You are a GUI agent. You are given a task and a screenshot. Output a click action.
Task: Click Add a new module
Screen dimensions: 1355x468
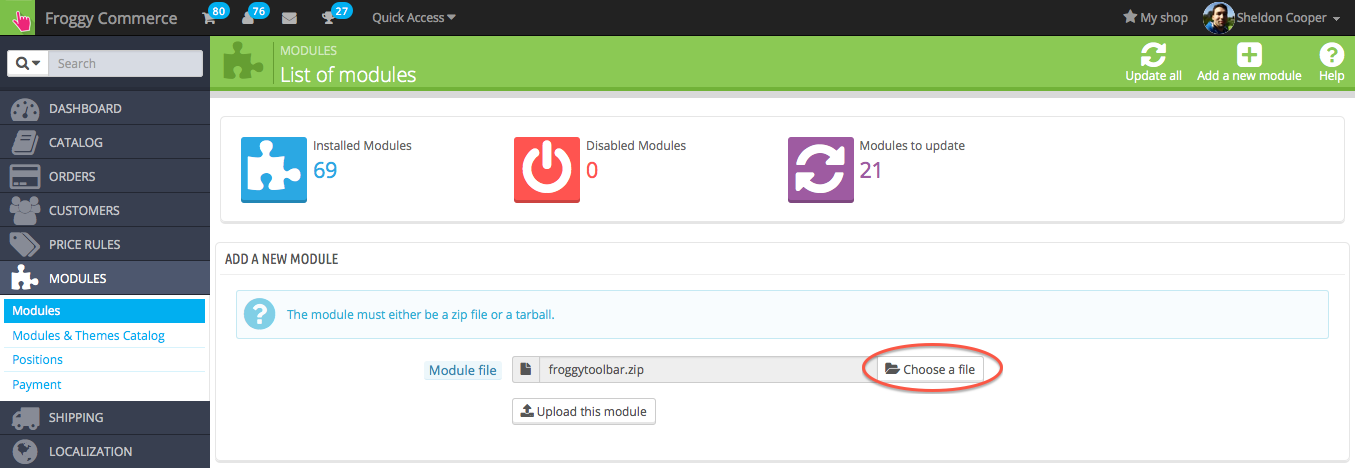pyautogui.click(x=1249, y=62)
